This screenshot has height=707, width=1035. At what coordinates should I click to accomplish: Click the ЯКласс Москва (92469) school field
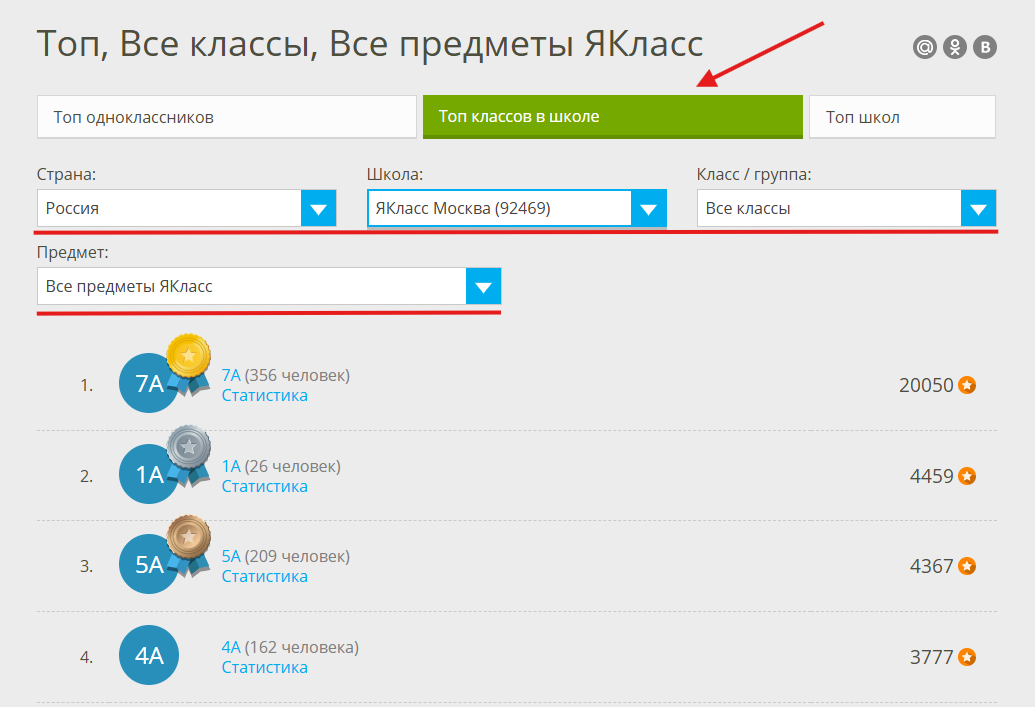[517, 209]
